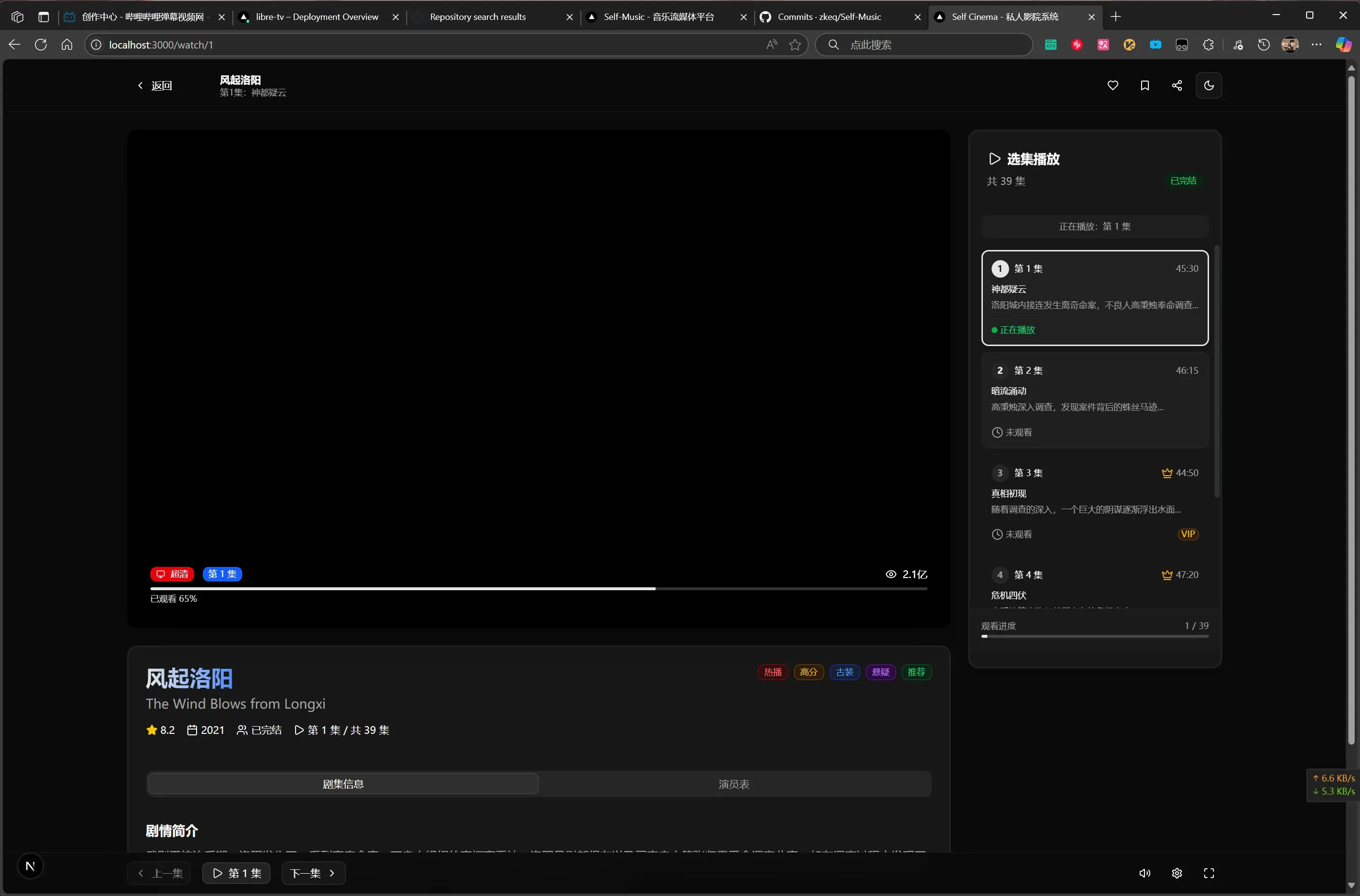Seek on the video progress bar
Viewport: 1360px width, 896px height.
tap(538, 588)
